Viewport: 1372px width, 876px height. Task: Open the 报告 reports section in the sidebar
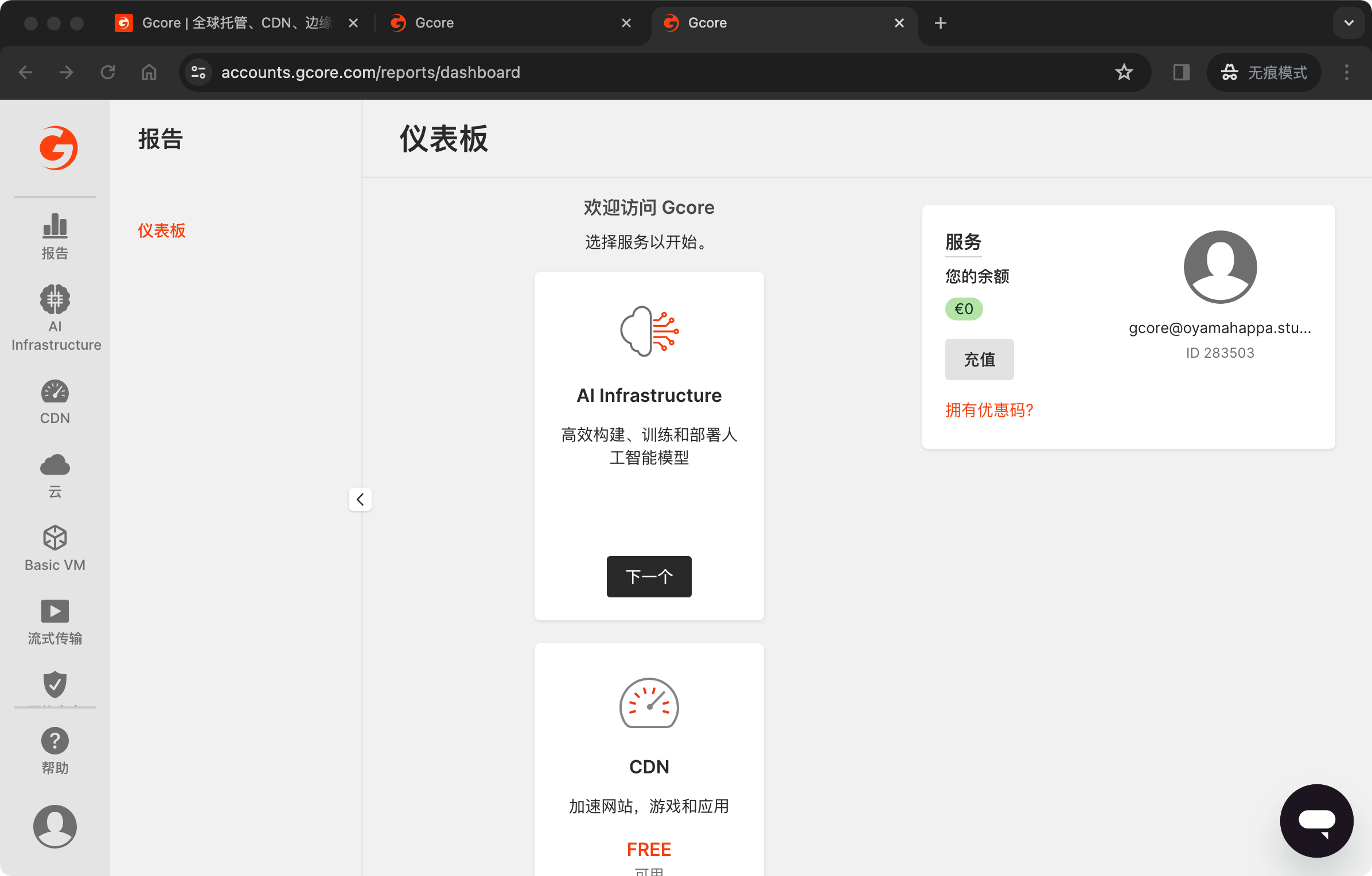tap(55, 237)
